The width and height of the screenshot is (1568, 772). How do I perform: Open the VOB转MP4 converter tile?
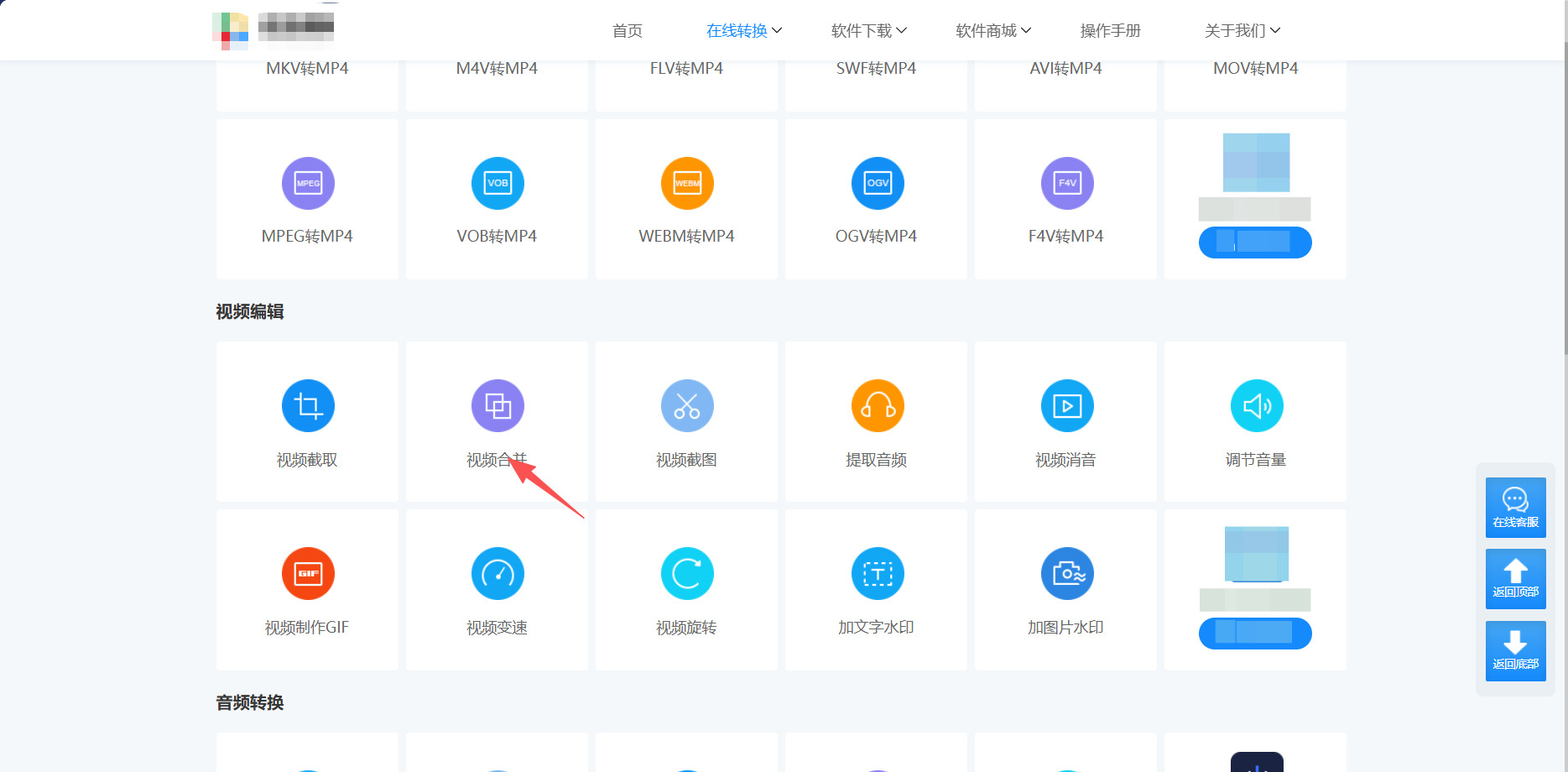click(x=497, y=200)
